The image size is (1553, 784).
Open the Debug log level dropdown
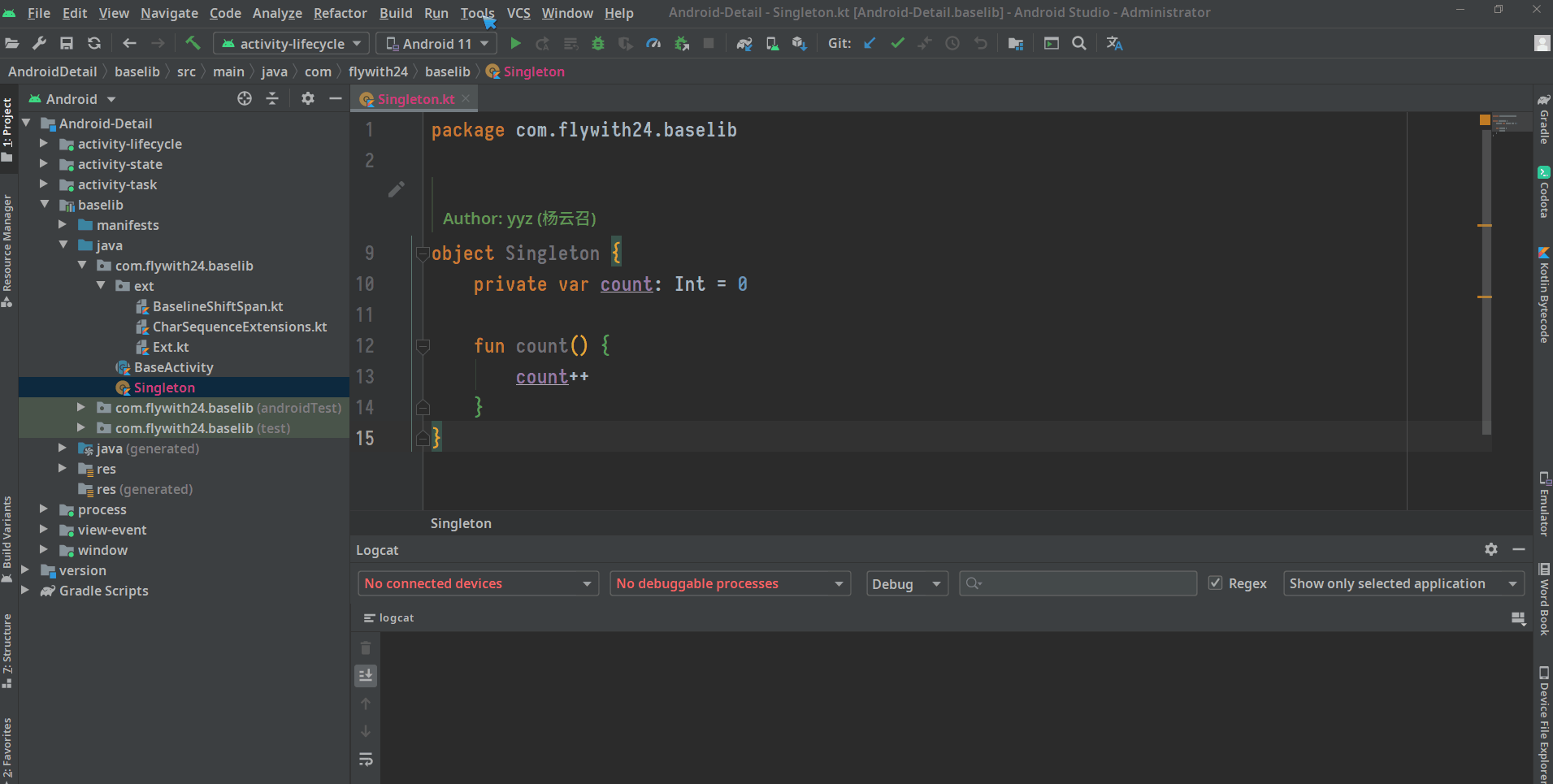[907, 584]
